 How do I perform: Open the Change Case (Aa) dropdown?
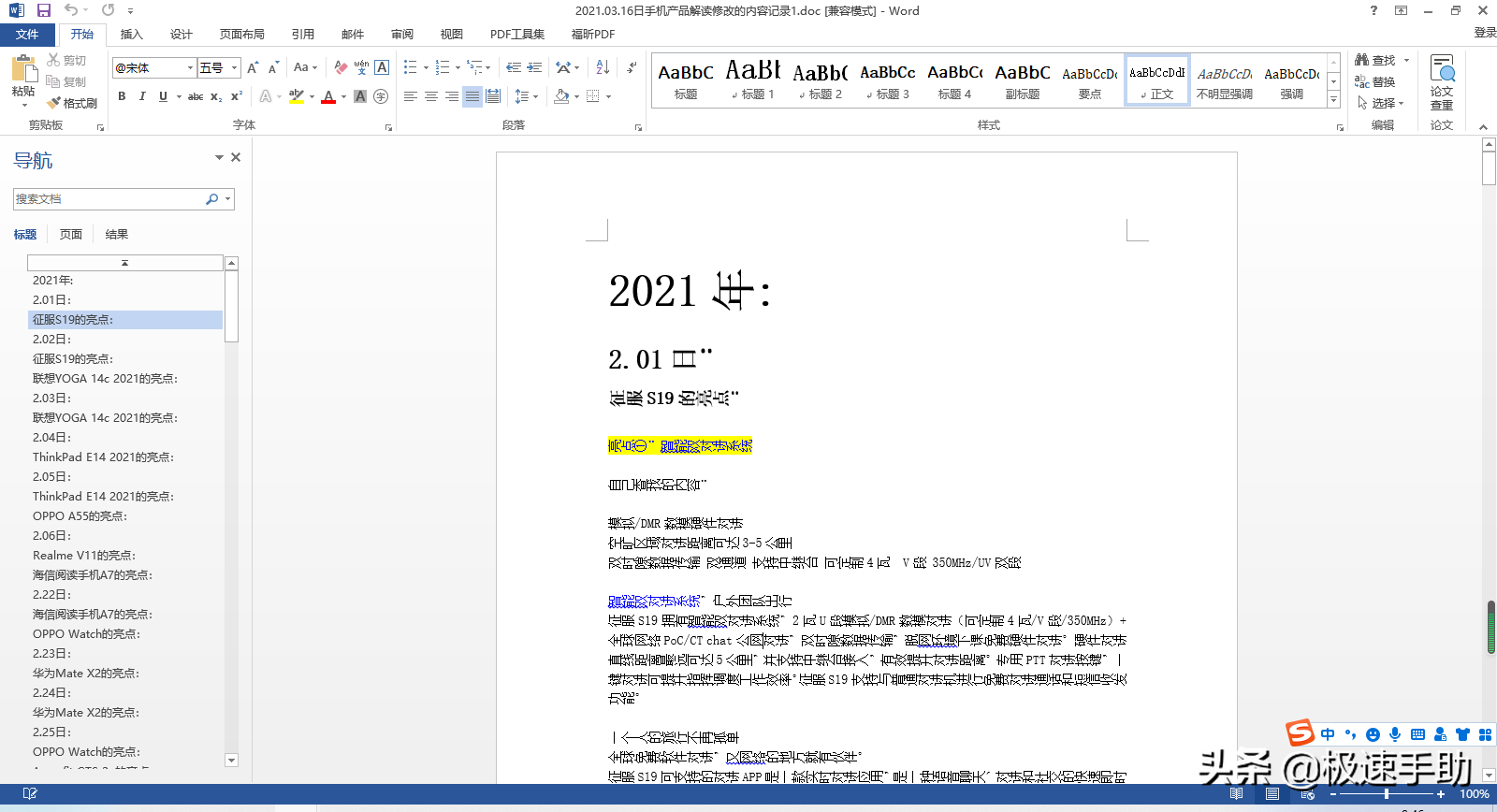pos(305,67)
